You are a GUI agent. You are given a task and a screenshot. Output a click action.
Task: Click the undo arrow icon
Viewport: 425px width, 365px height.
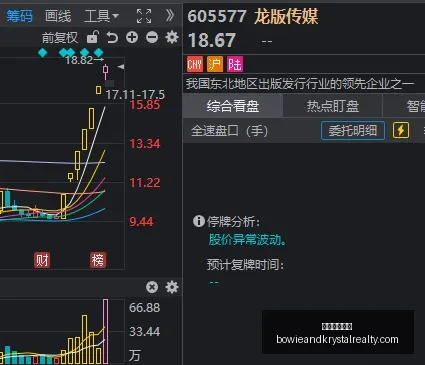(x=112, y=37)
